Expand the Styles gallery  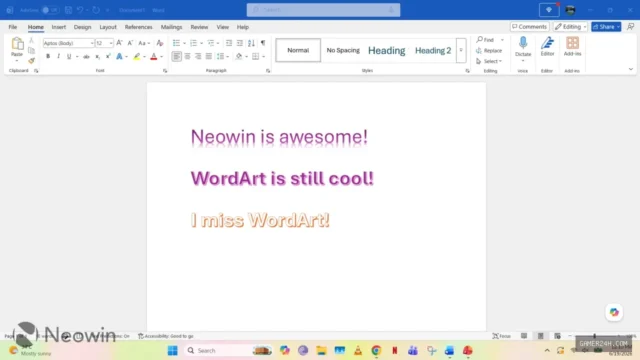(x=461, y=50)
